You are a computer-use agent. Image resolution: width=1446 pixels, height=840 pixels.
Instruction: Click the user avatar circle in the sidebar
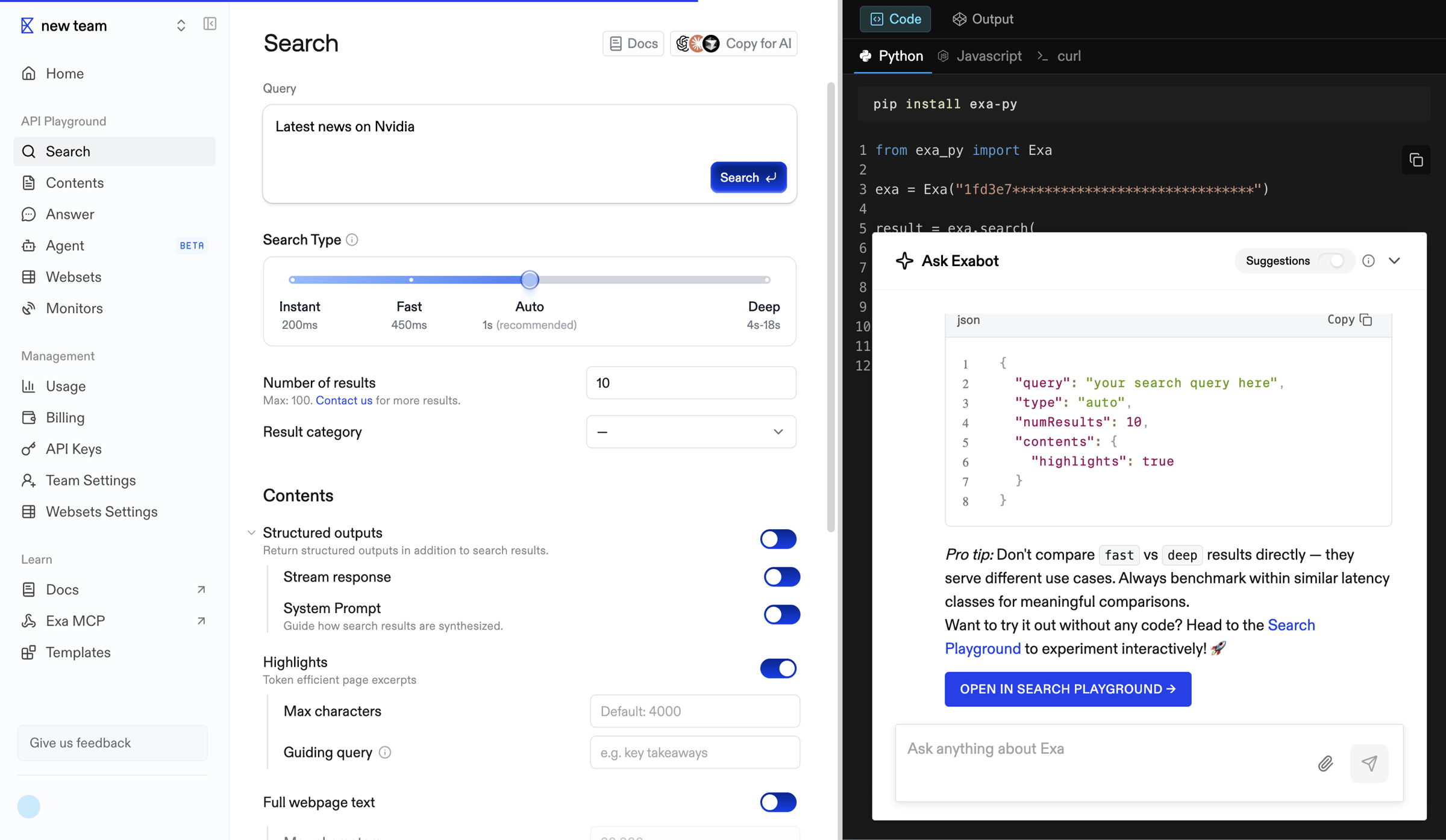pos(28,807)
